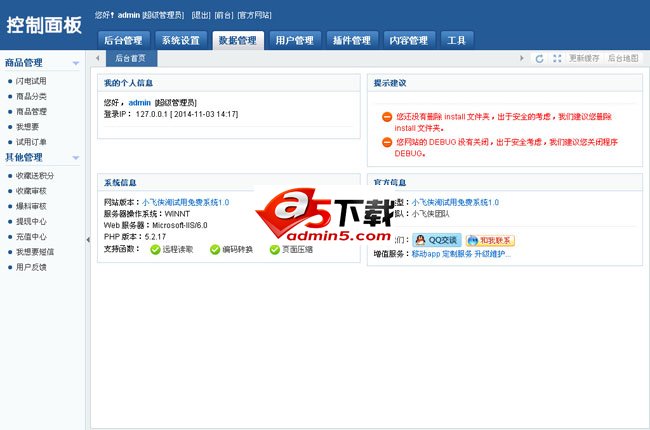Open the 内容管理 tab
650x430 pixels.
coord(409,40)
